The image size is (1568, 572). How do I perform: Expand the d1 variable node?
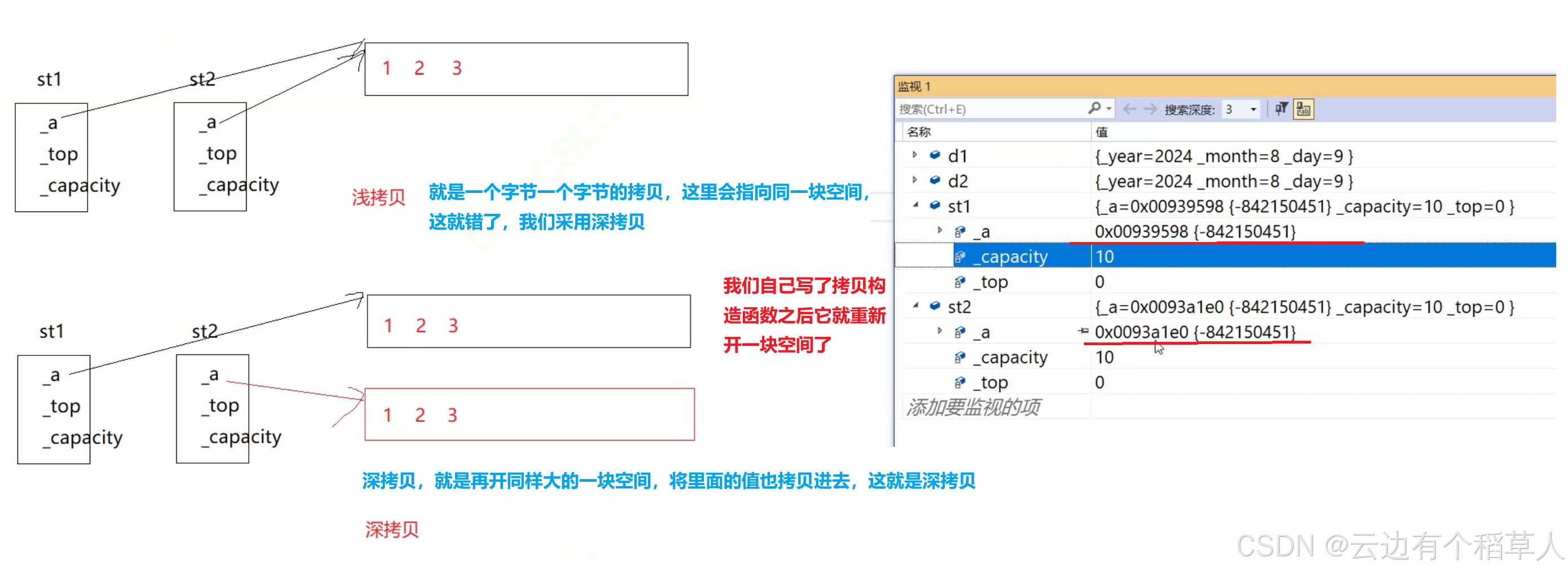pyautogui.click(x=914, y=155)
